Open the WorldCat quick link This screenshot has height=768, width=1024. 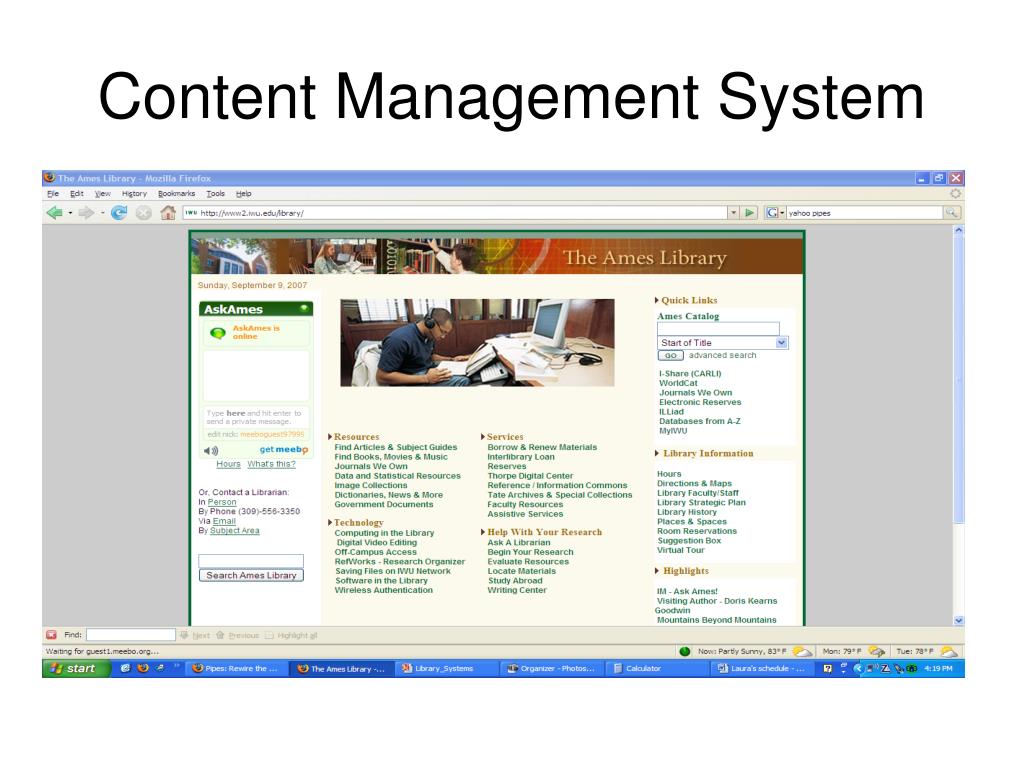click(x=678, y=383)
